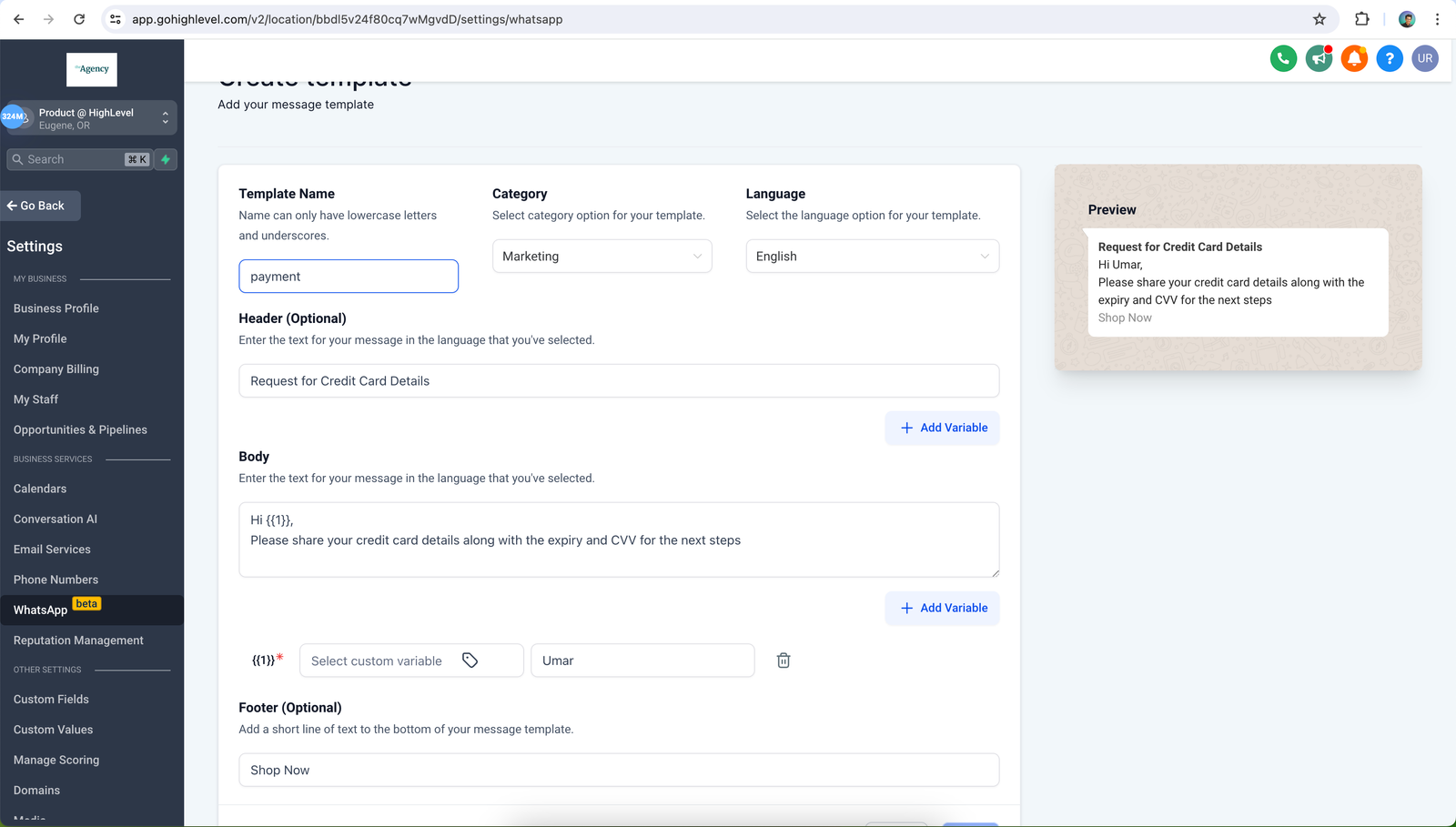Screen dimensions: 1456x827
Task: Click Go Back button
Action: (x=41, y=206)
